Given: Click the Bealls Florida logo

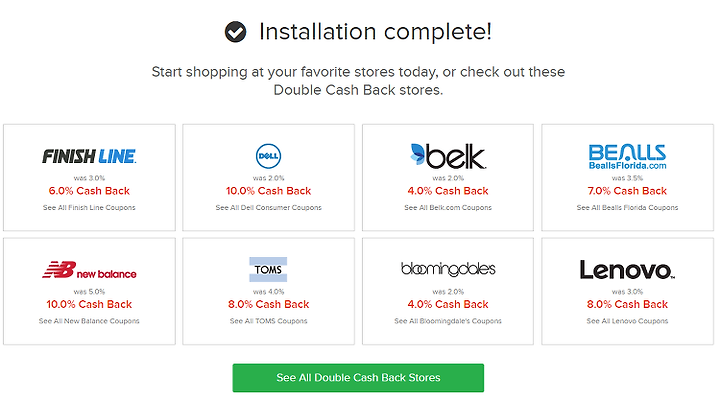Looking at the screenshot, I should tap(627, 157).
